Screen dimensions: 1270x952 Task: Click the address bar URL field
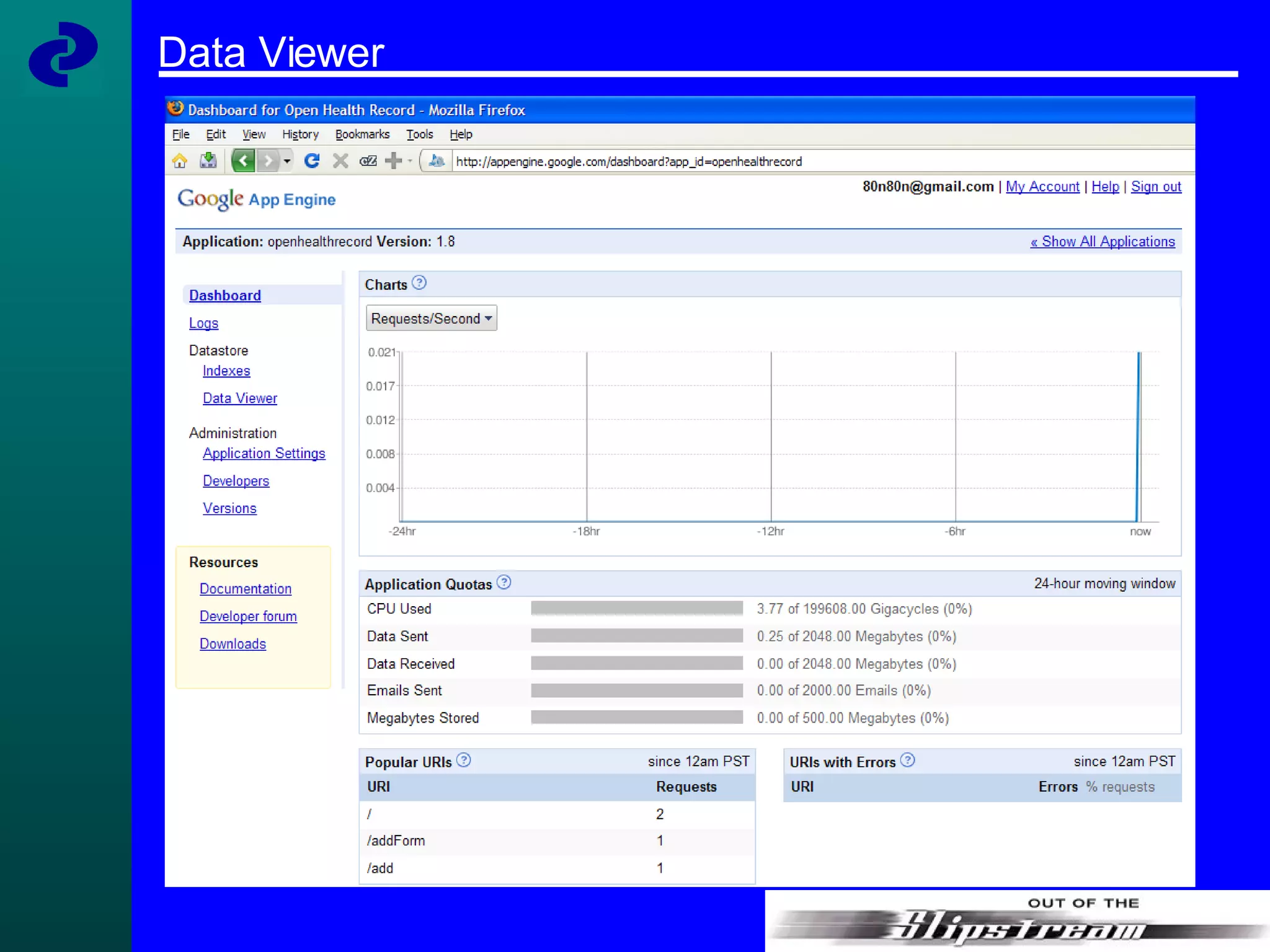coord(823,161)
